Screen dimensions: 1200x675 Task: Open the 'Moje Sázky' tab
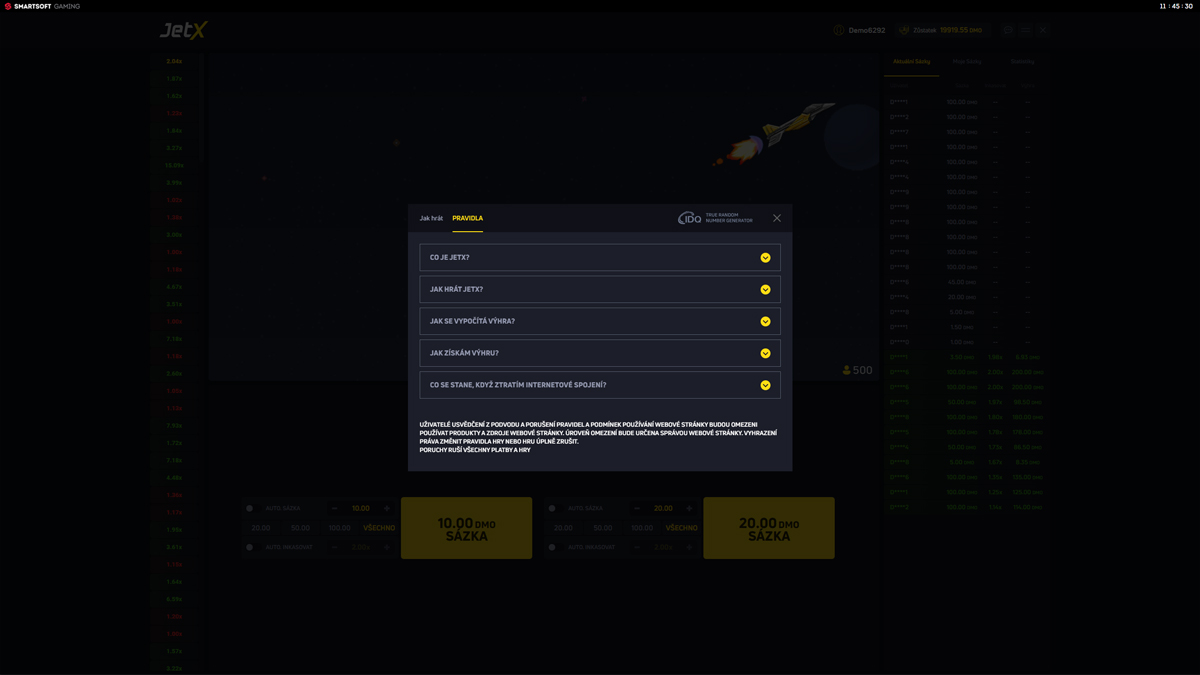[966, 62]
